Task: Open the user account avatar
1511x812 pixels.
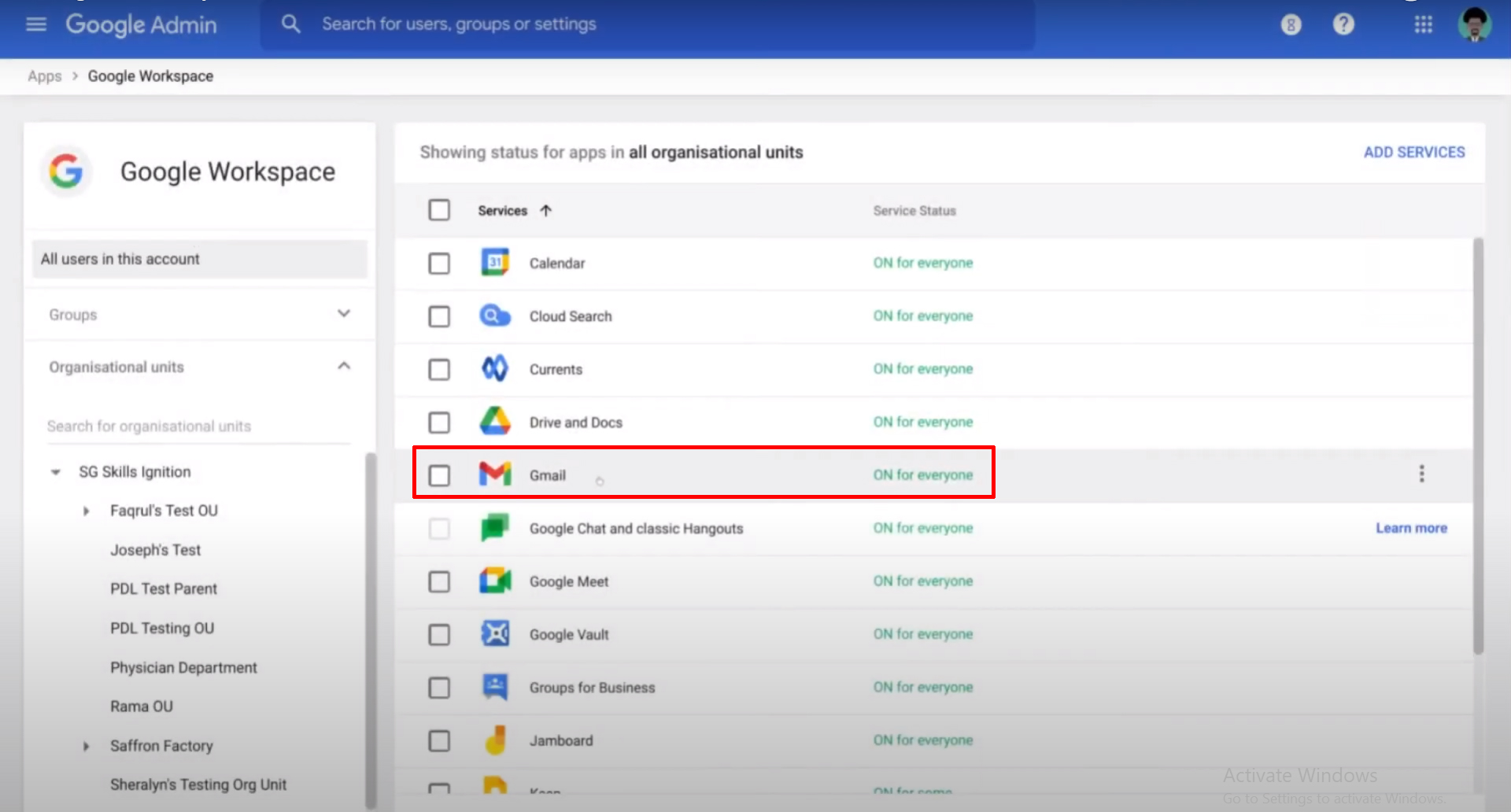Action: (x=1474, y=24)
